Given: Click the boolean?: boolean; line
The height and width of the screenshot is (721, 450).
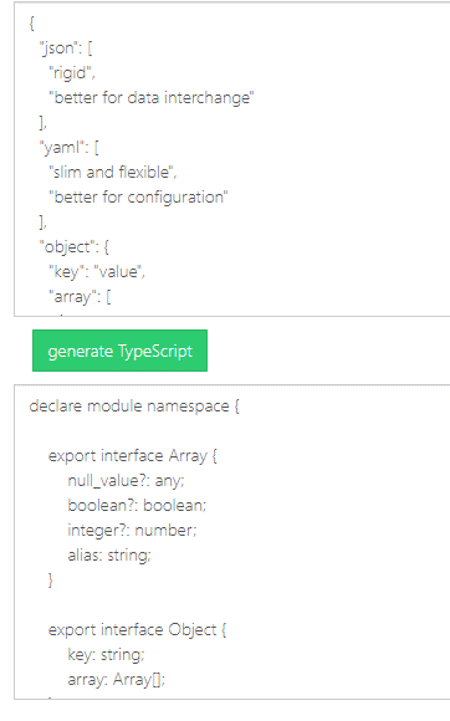Looking at the screenshot, I should pos(137,506).
